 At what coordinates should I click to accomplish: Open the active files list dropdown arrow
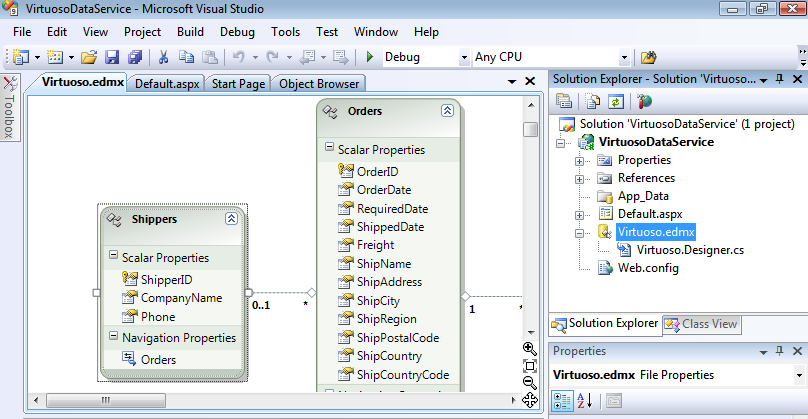512,81
